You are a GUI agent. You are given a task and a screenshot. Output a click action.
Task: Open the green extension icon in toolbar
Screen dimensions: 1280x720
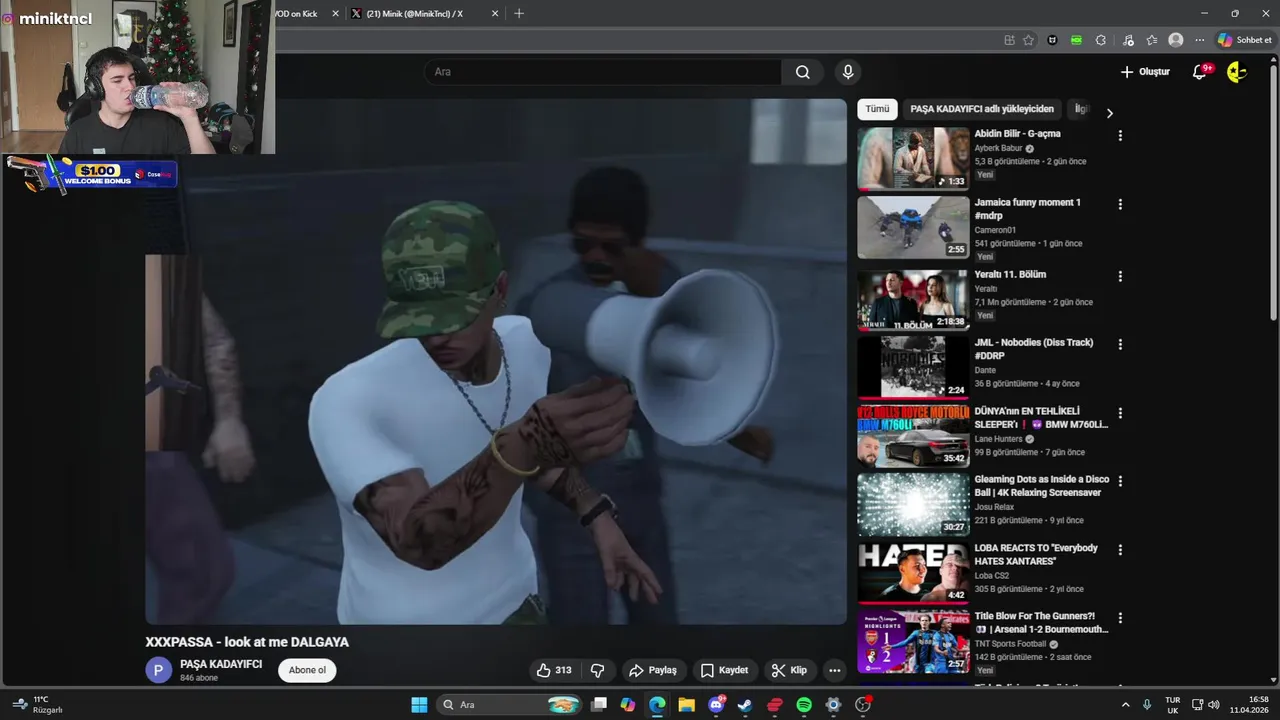(1076, 40)
